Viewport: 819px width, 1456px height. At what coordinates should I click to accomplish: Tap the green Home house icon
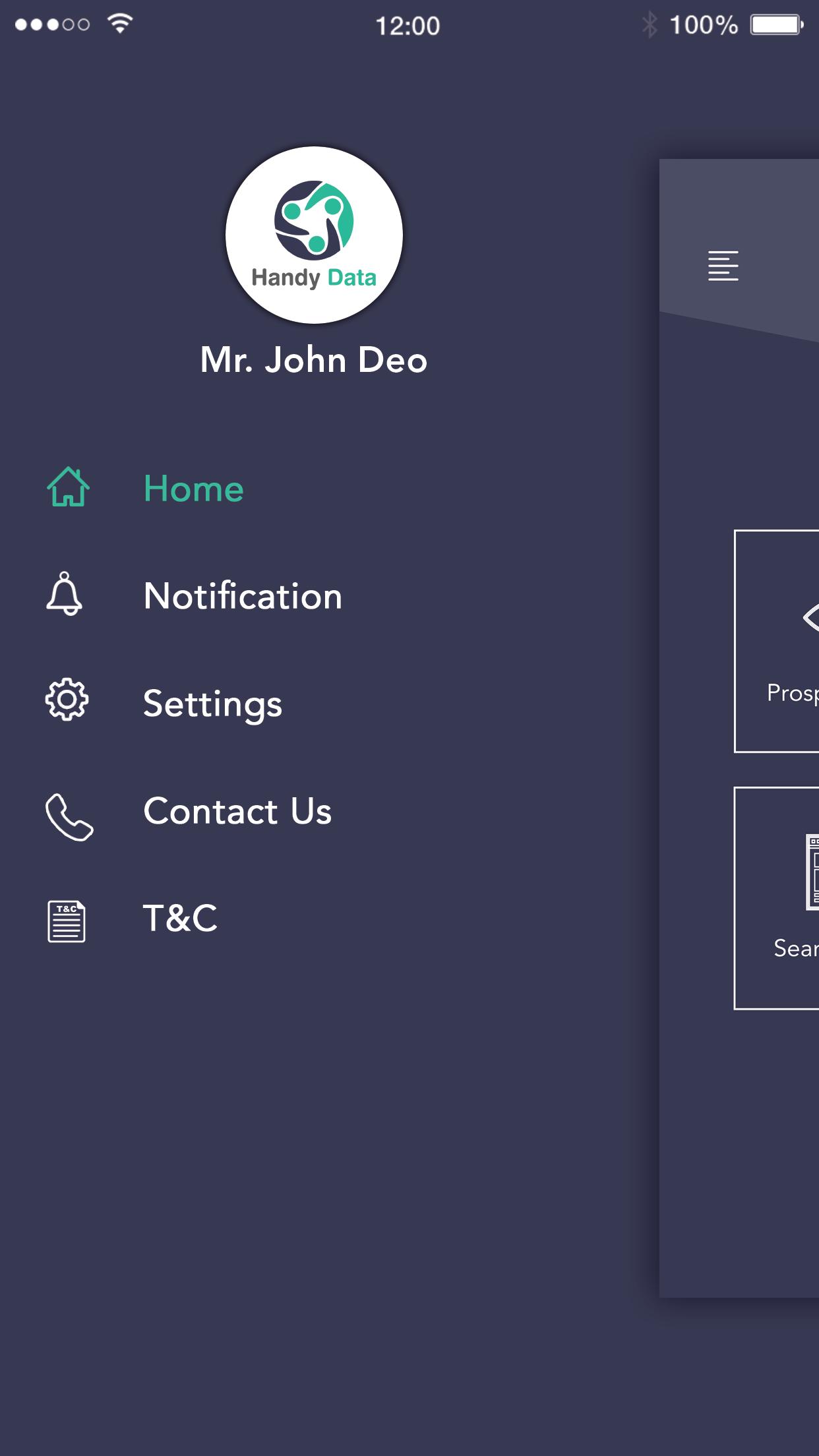pos(68,487)
